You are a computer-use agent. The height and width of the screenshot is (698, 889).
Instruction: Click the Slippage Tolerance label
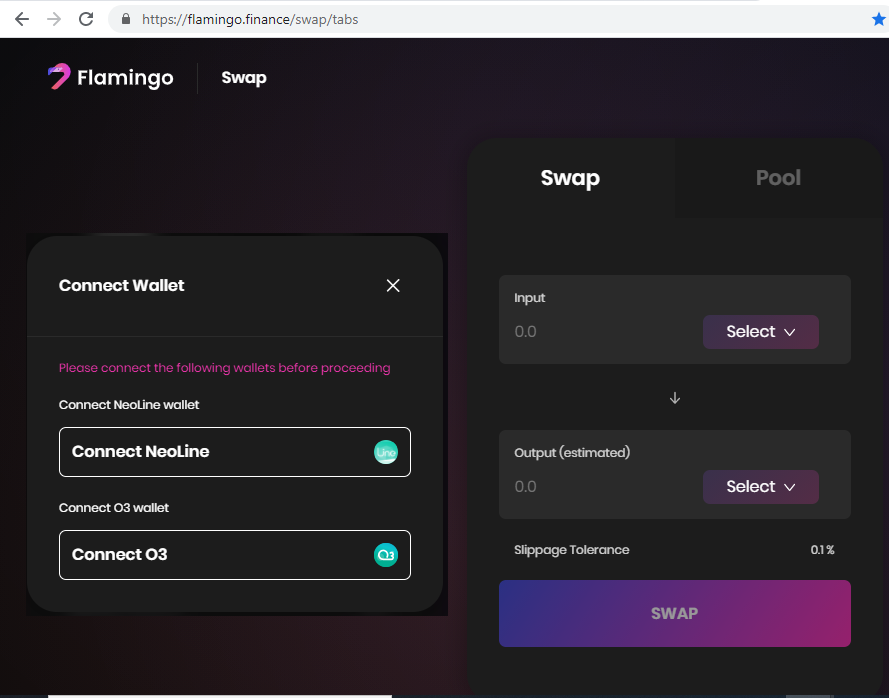tap(572, 550)
